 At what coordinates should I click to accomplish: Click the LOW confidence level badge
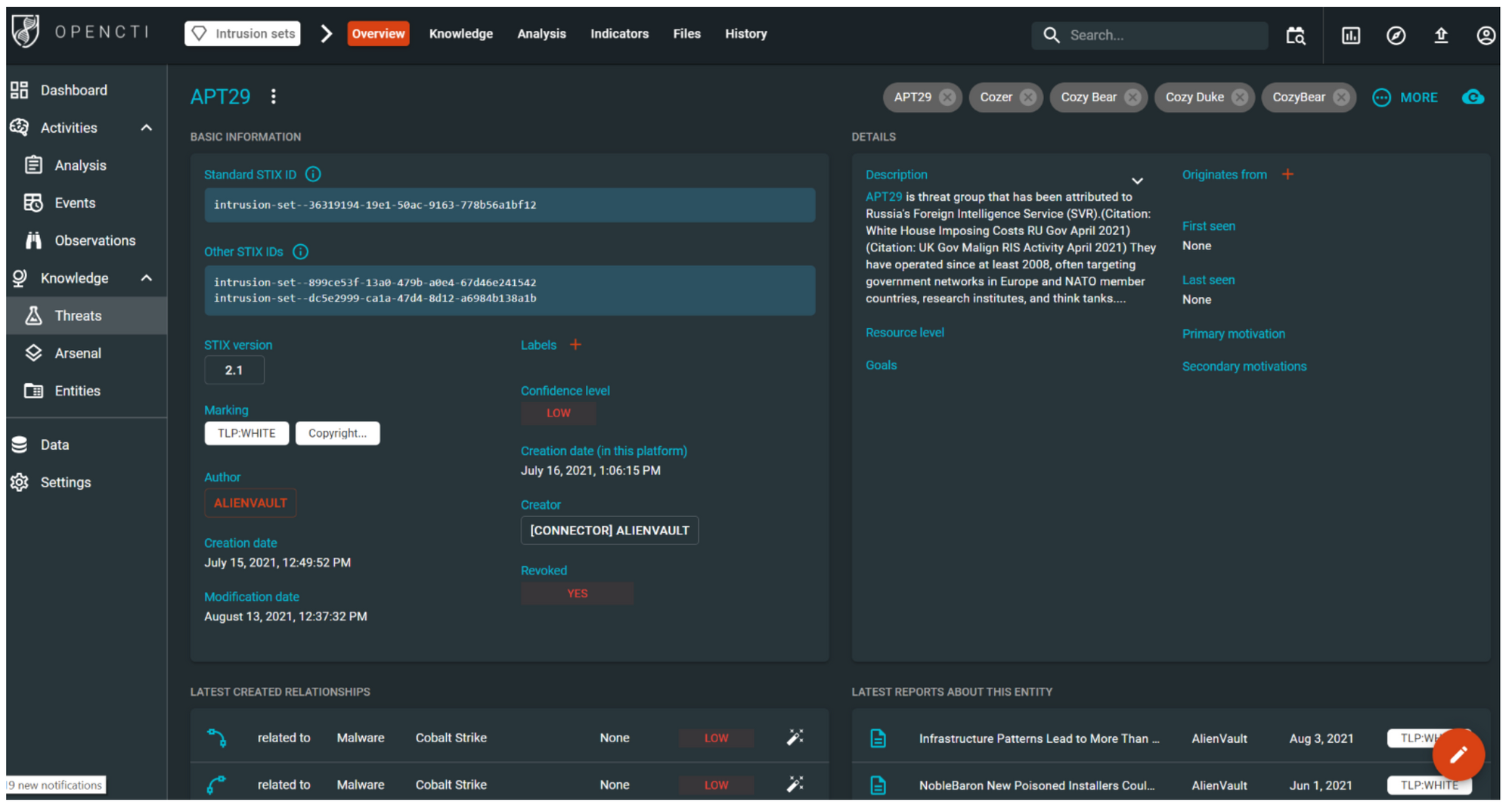[558, 413]
